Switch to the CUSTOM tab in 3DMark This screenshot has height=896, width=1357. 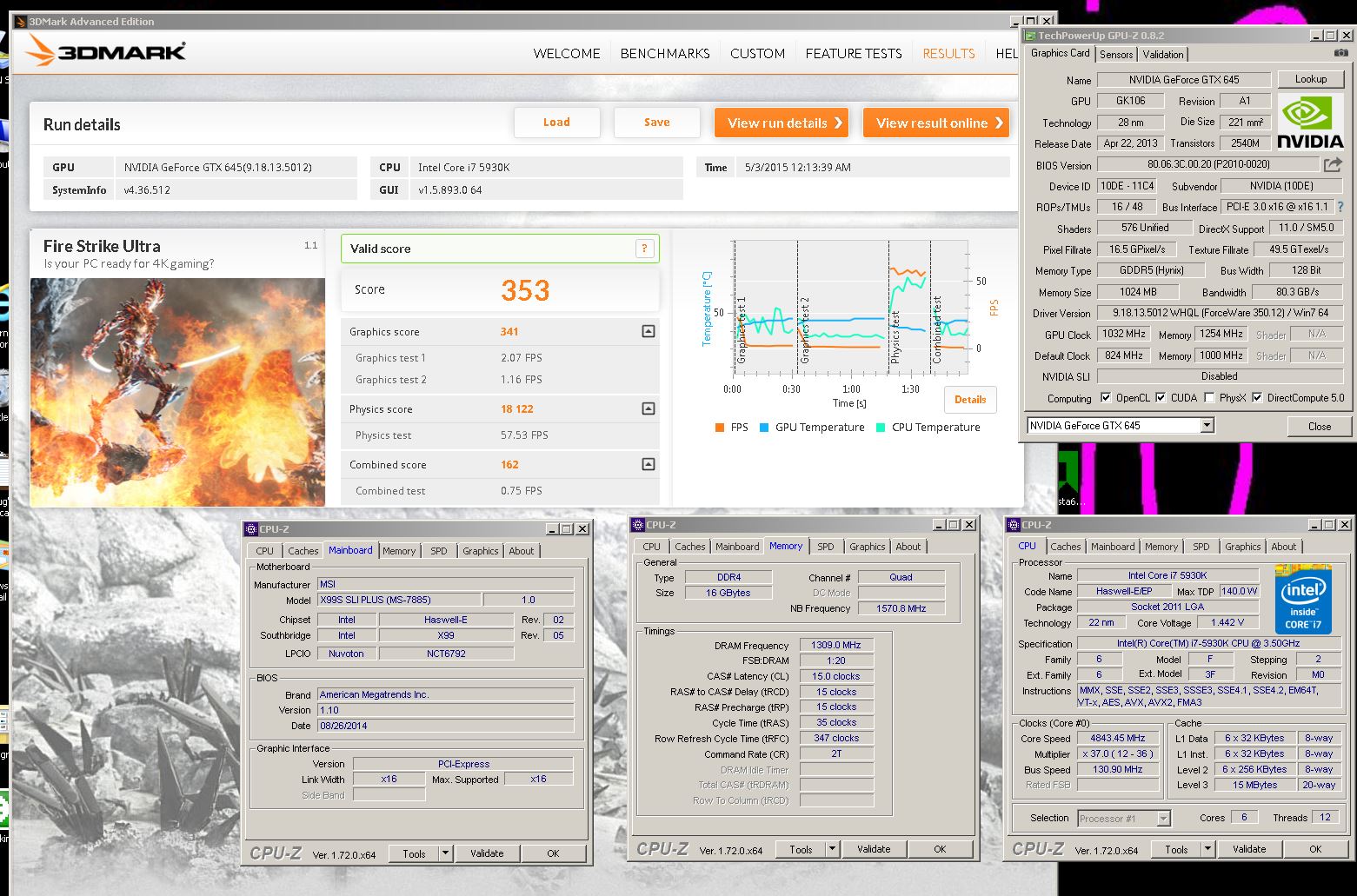coord(757,53)
